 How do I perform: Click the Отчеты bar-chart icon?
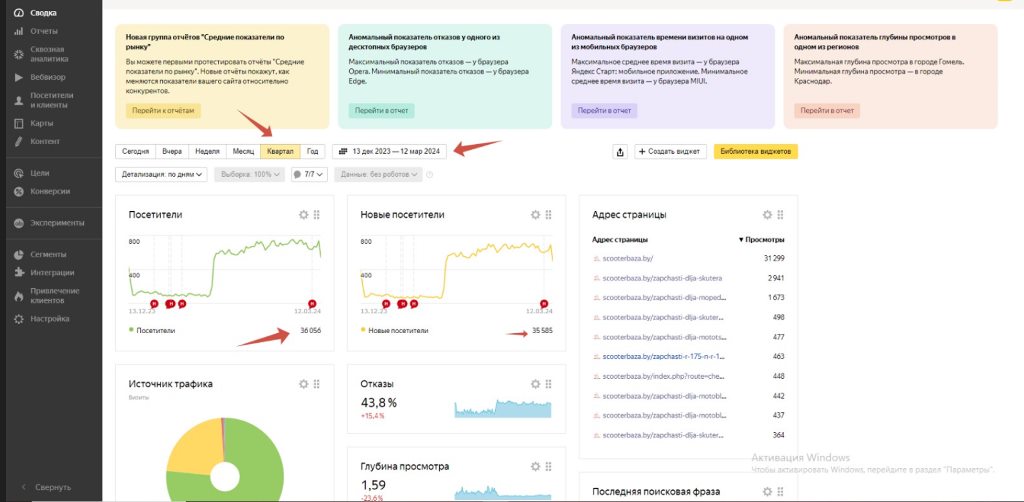pos(18,31)
